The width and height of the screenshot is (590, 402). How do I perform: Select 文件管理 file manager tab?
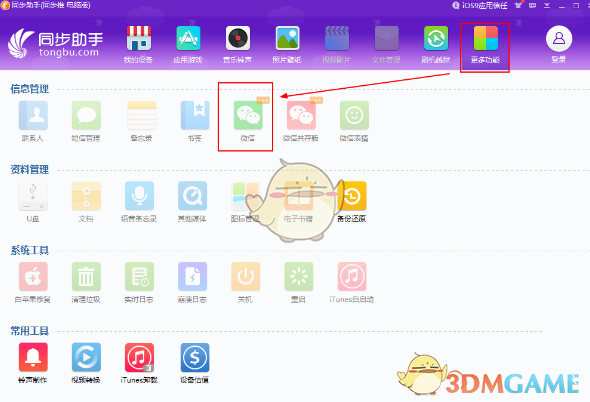click(x=386, y=38)
